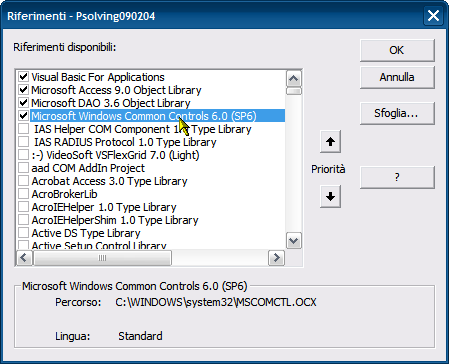449x364 pixels.
Task: Click the vertical scrollbar thumb
Action: (x=294, y=91)
